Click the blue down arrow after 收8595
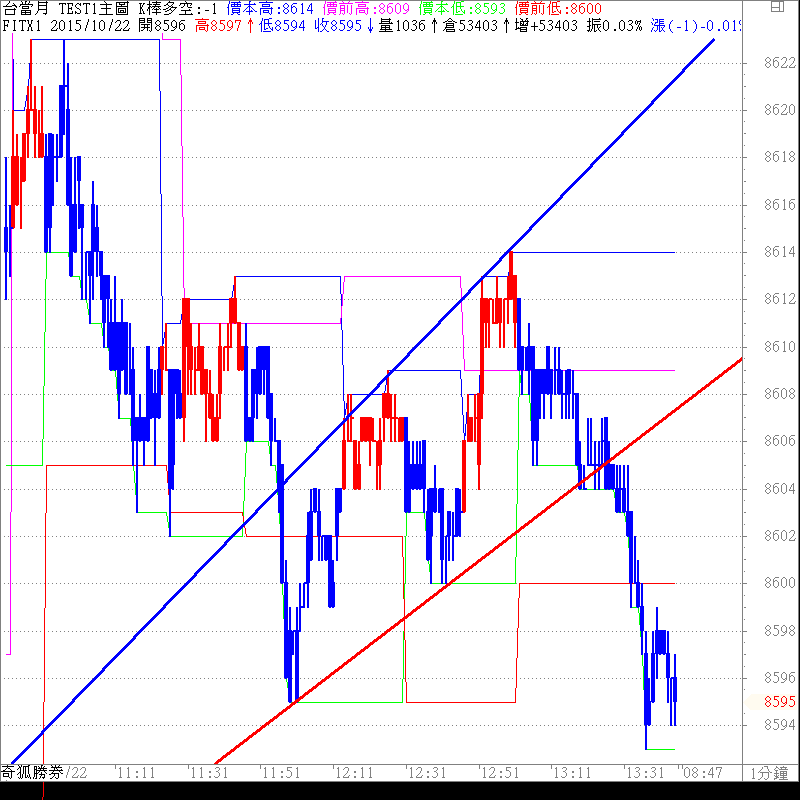The height and width of the screenshot is (800, 800). click(x=371, y=24)
